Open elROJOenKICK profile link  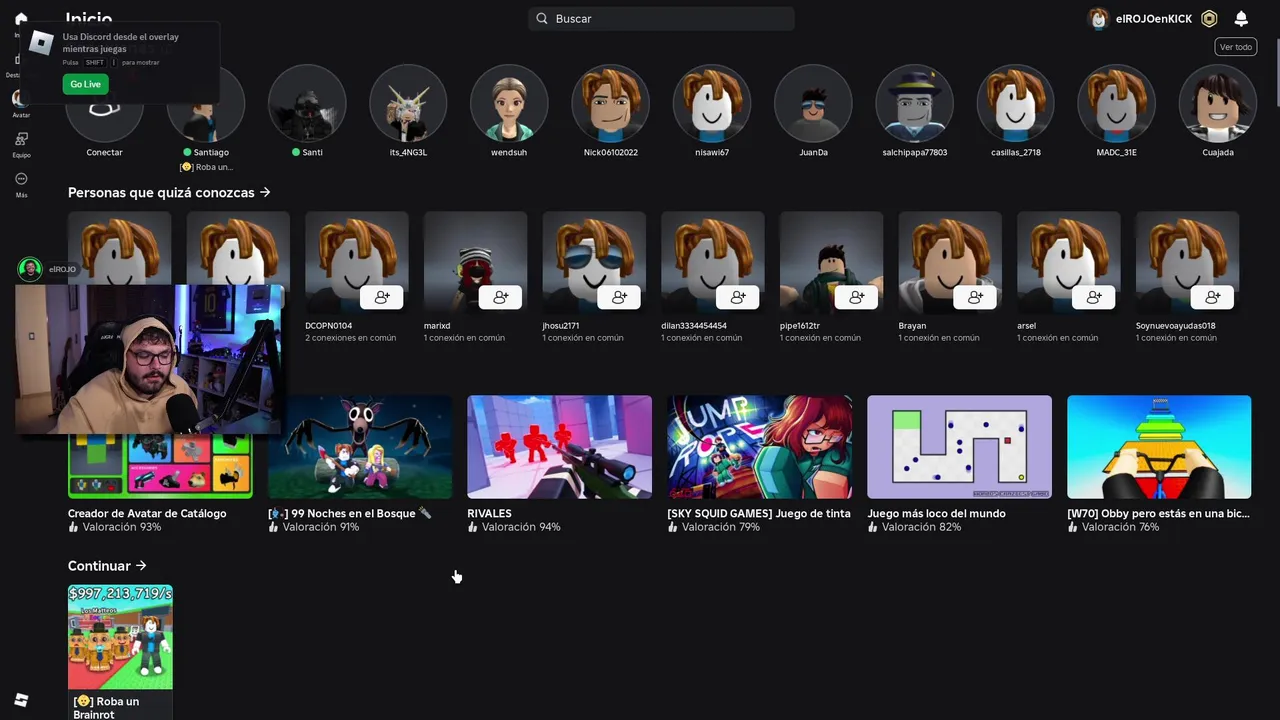[1141, 19]
